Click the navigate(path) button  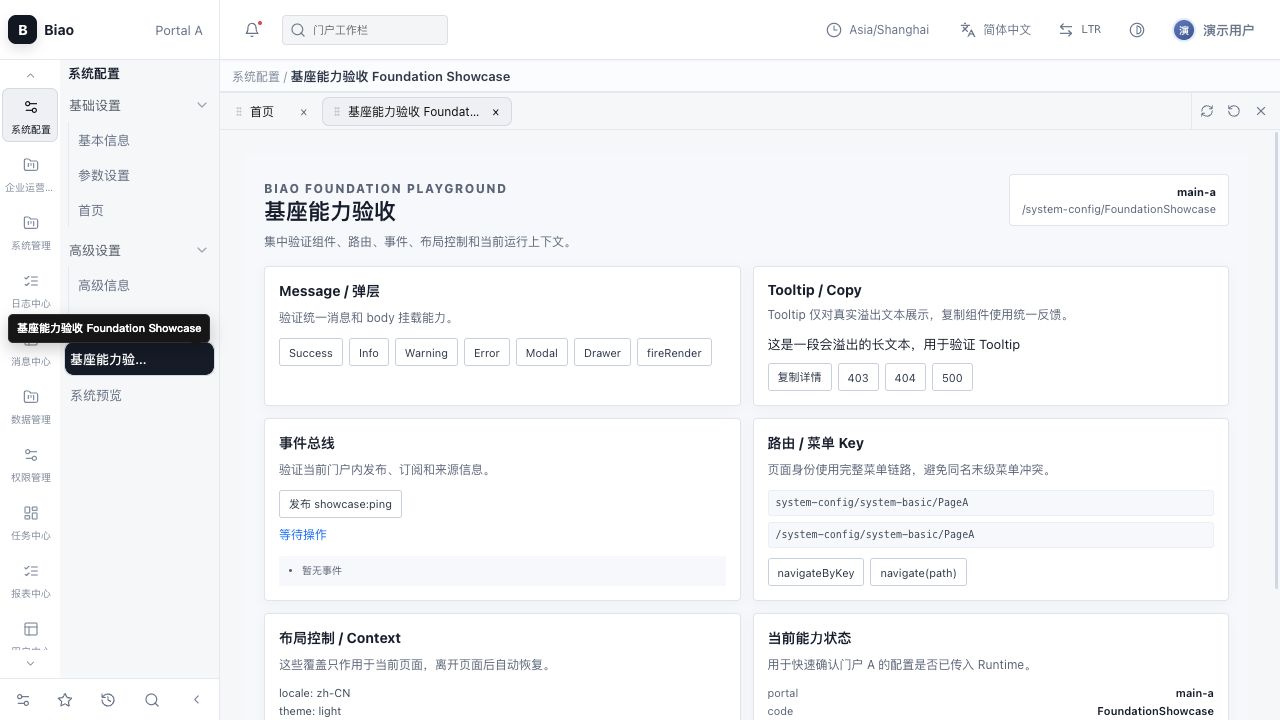[x=918, y=573]
